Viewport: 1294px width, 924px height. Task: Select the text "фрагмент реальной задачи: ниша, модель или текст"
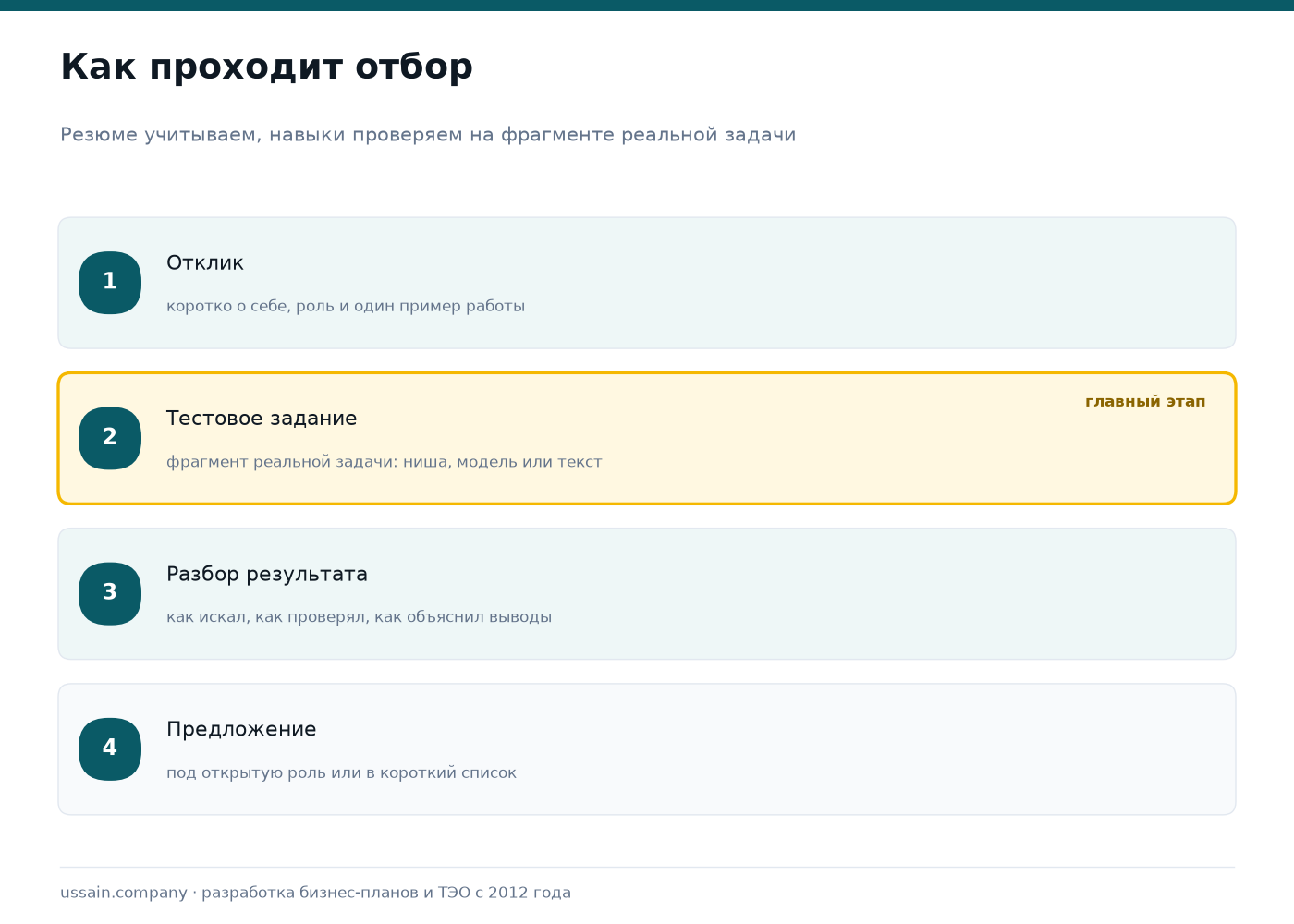385,462
